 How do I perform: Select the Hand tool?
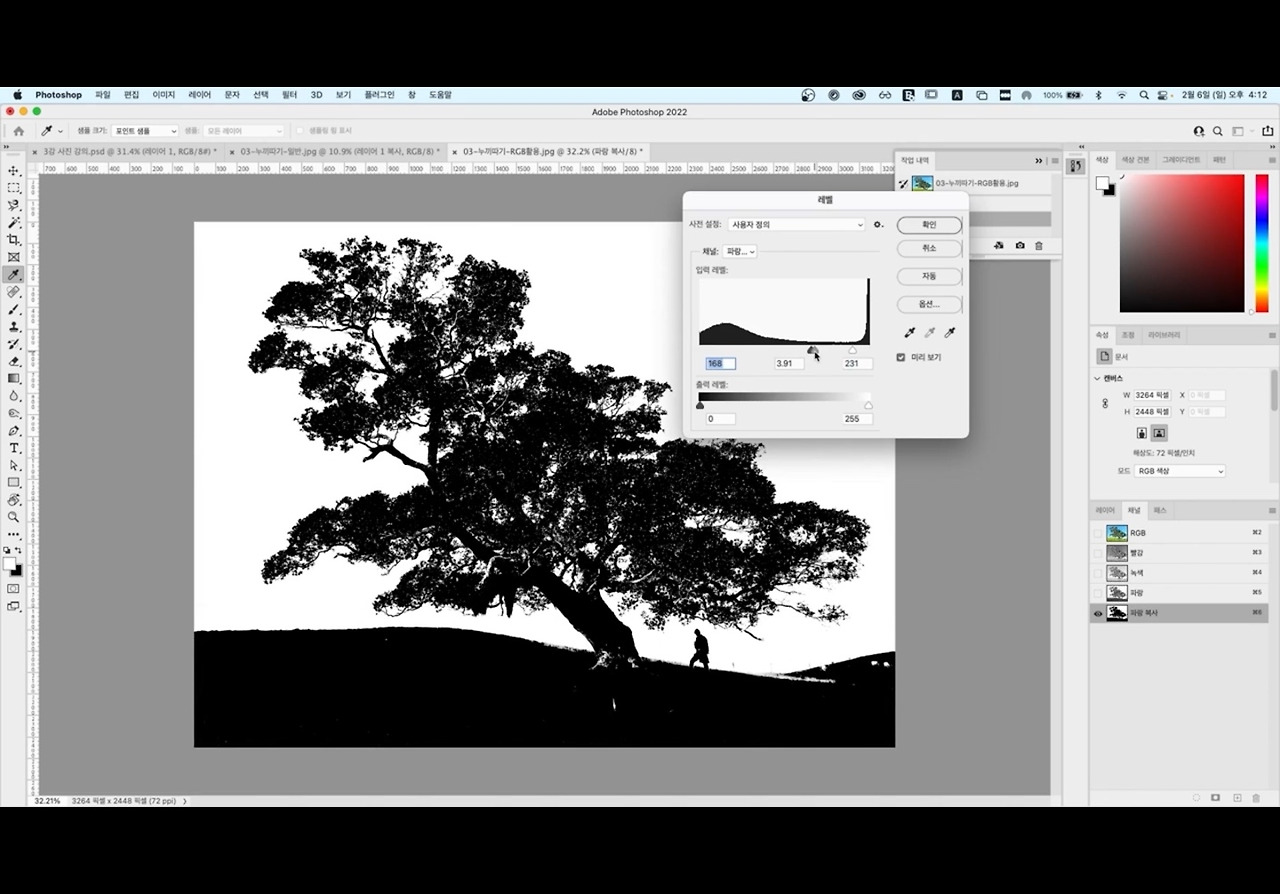point(14,500)
